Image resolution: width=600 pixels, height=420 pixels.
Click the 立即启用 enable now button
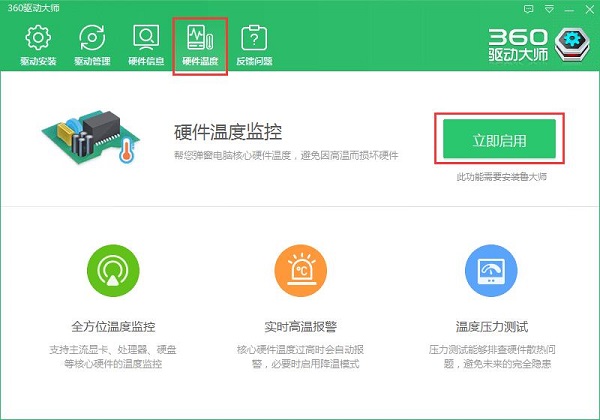click(x=499, y=138)
